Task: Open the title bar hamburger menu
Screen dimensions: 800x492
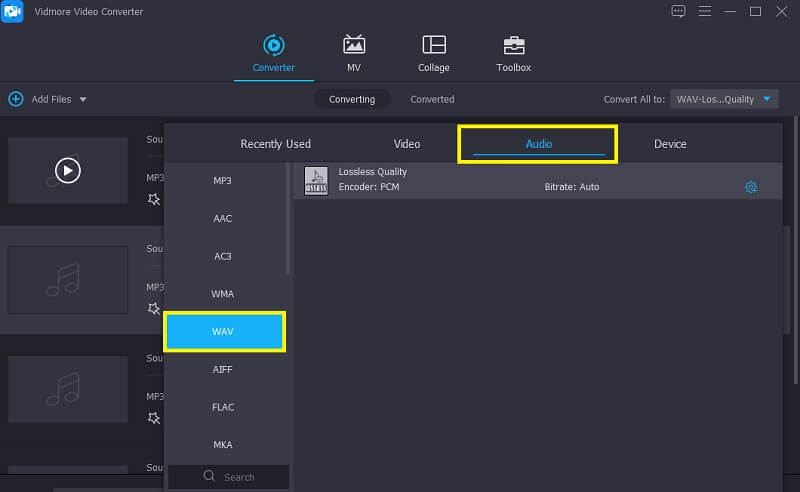Action: 706,12
